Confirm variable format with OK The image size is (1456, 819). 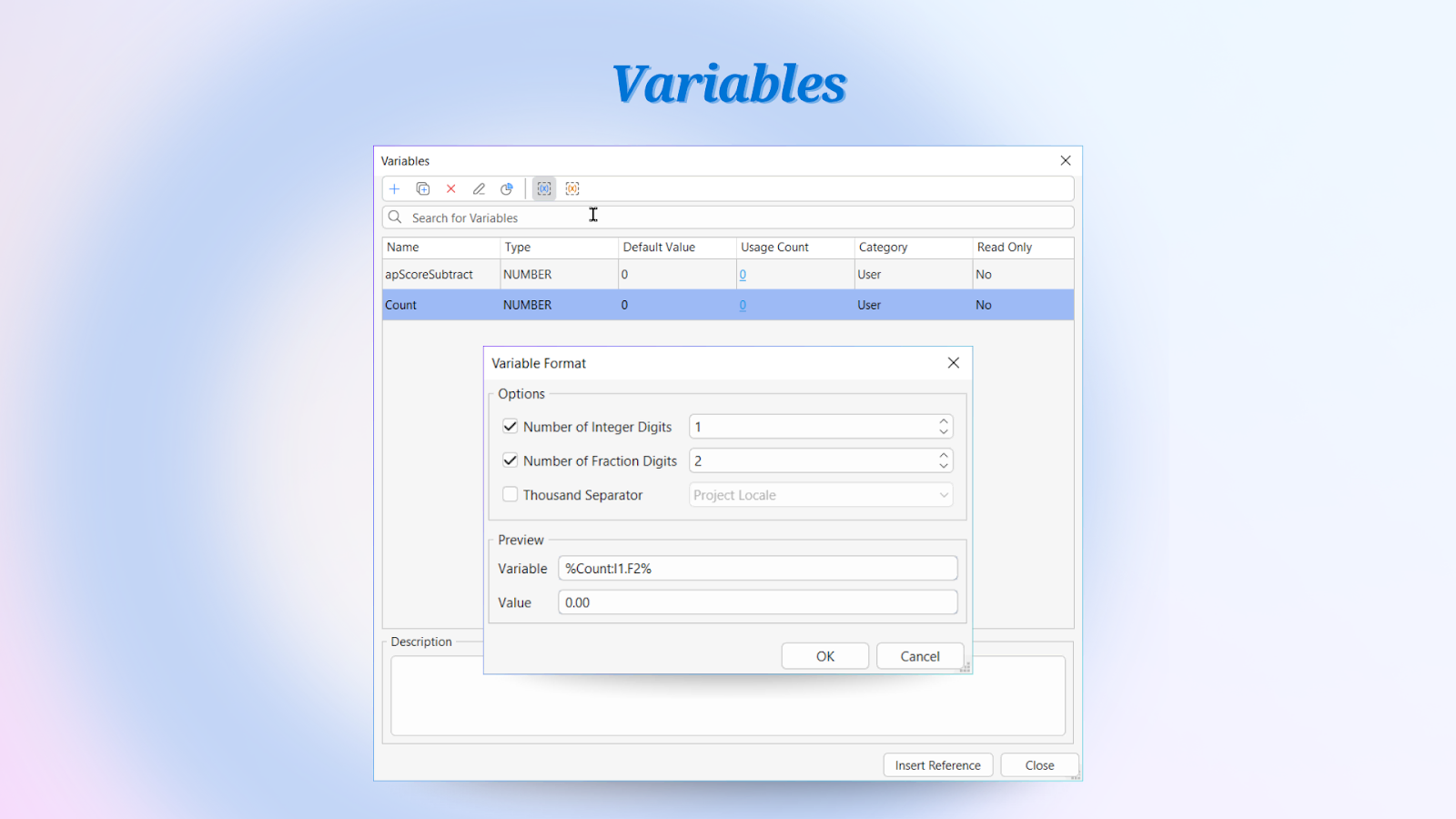824,655
